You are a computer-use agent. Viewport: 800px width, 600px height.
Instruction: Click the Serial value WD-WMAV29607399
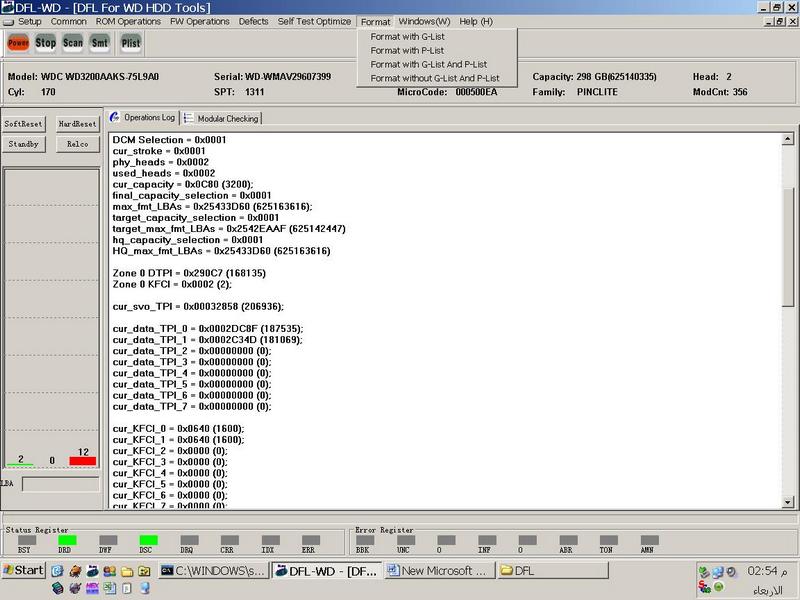tap(288, 77)
